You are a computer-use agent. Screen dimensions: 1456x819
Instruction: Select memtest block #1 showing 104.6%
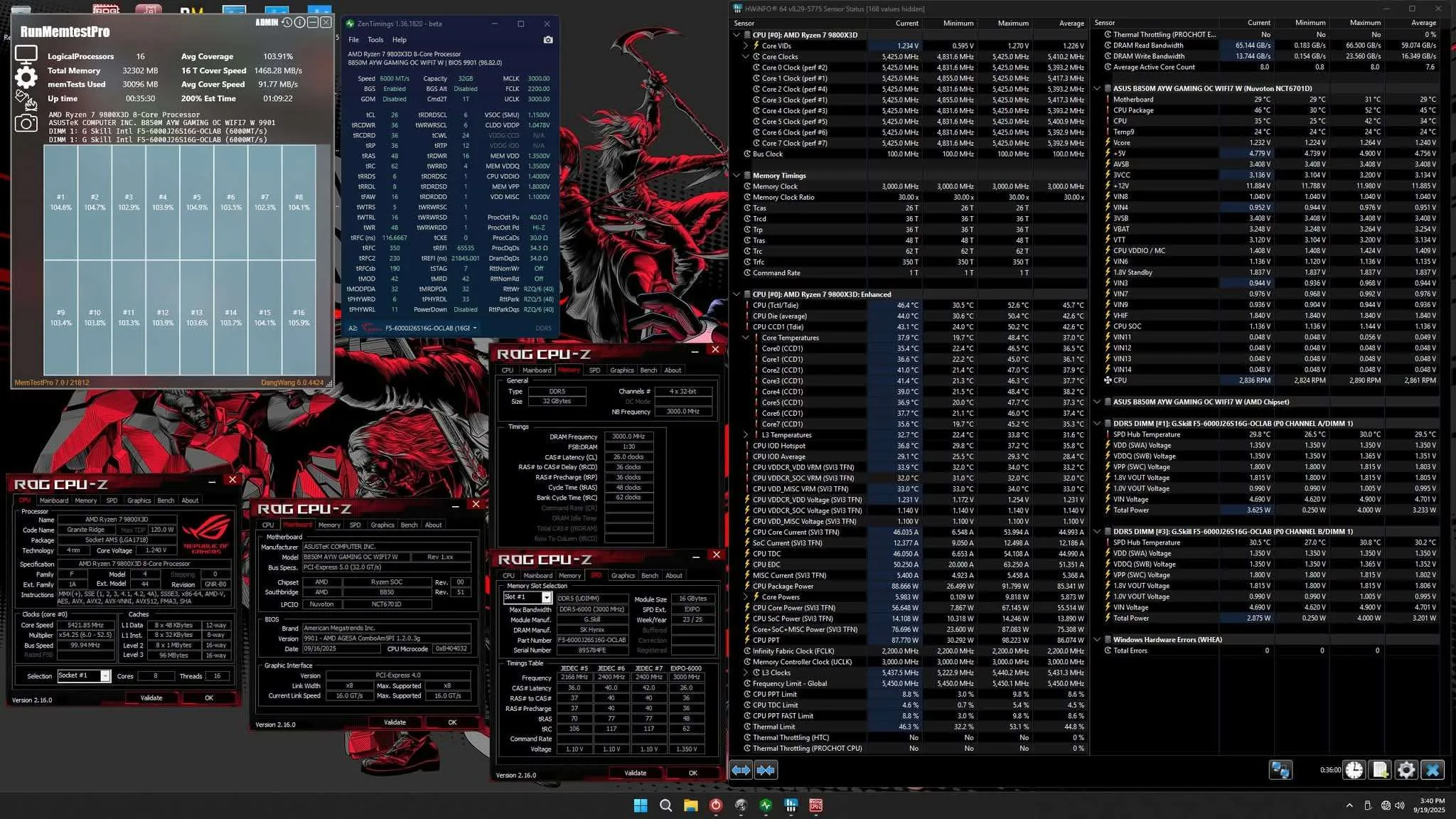click(x=60, y=202)
